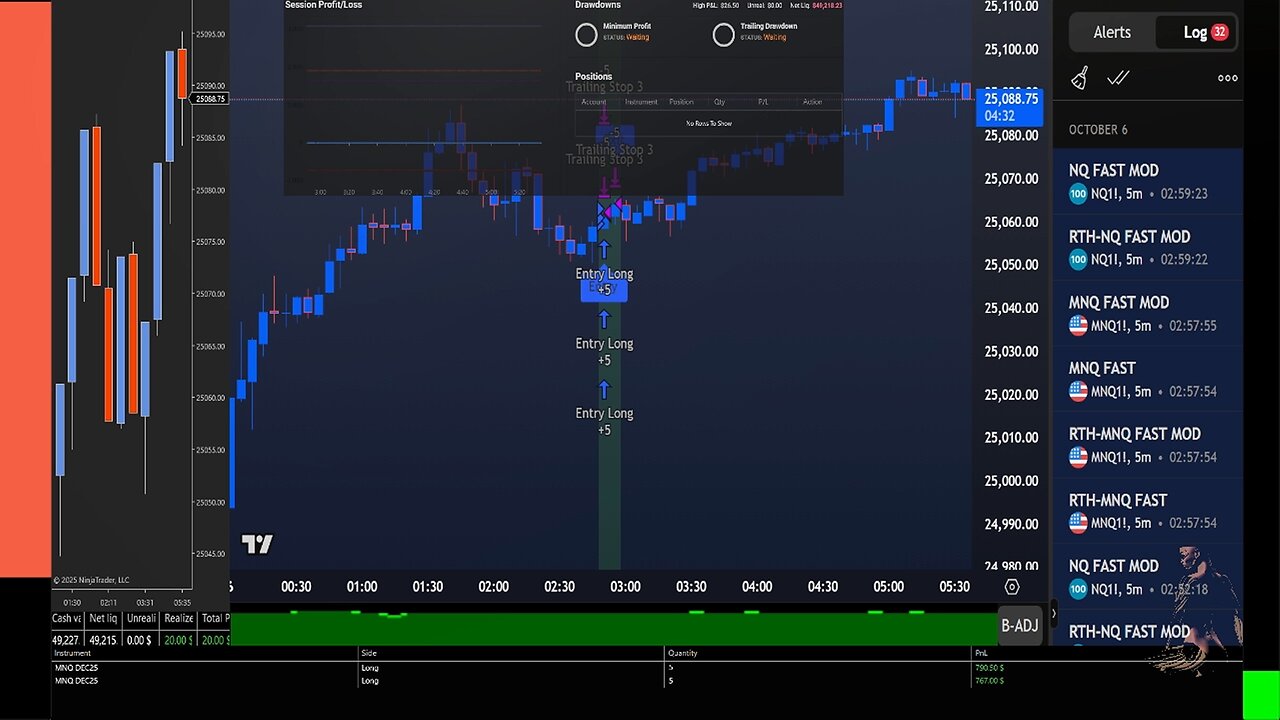
Task: Click the US flag icon on MNQ FAST entry
Action: [1078, 392]
